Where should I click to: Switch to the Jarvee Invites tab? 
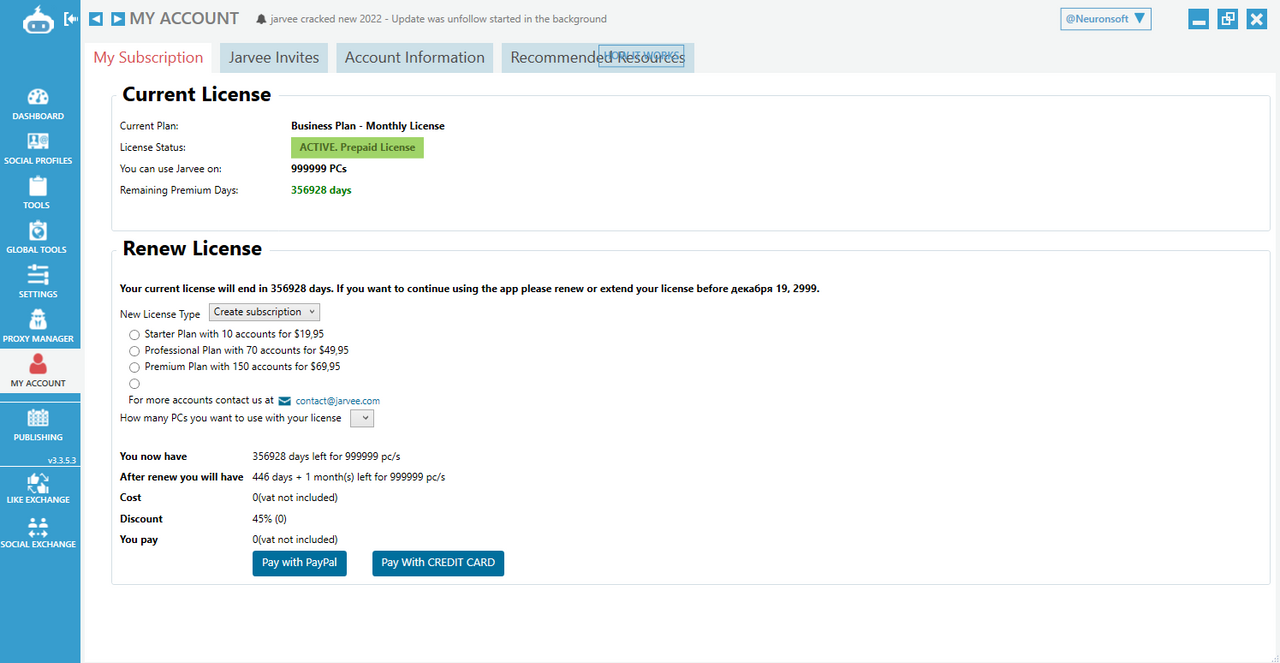click(274, 58)
